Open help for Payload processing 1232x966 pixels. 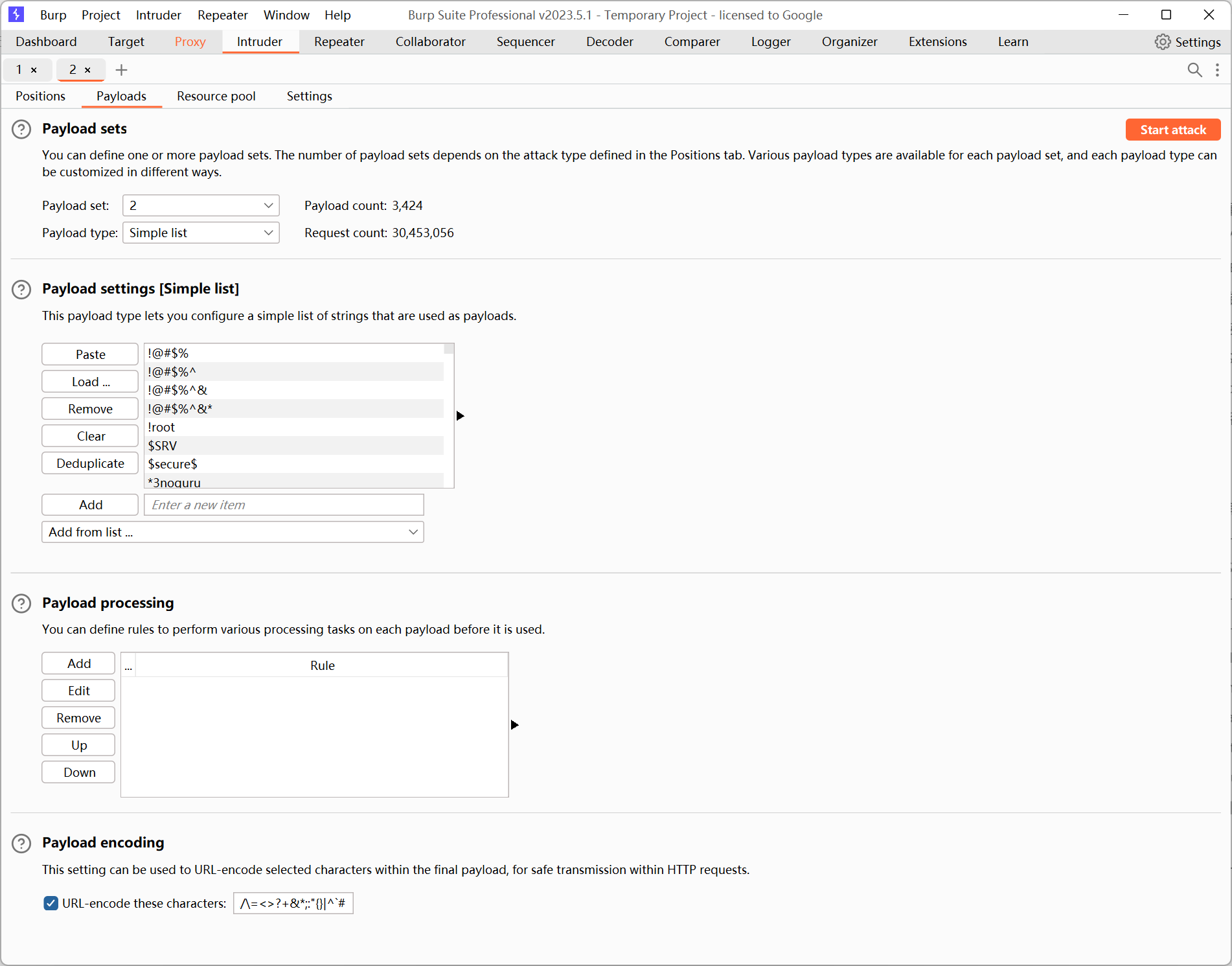click(21, 604)
